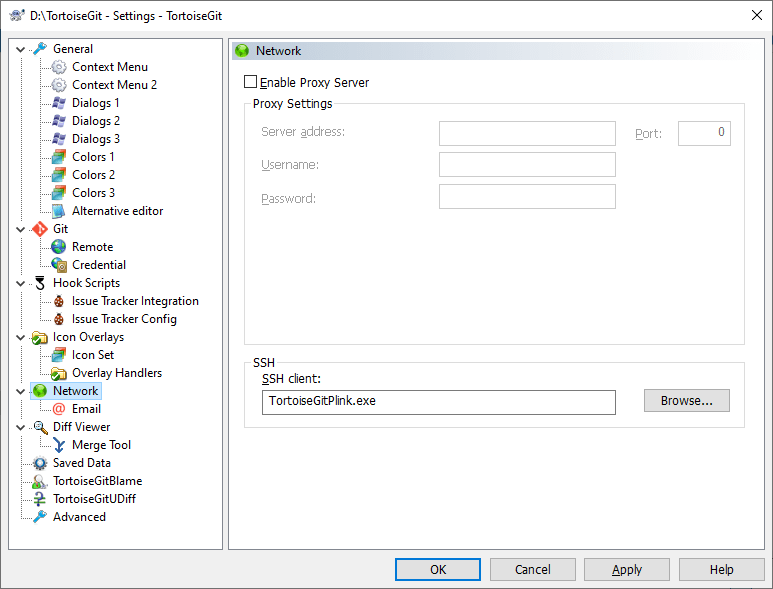Open the Credential settings page
The image size is (773, 589).
pyautogui.click(x=99, y=265)
